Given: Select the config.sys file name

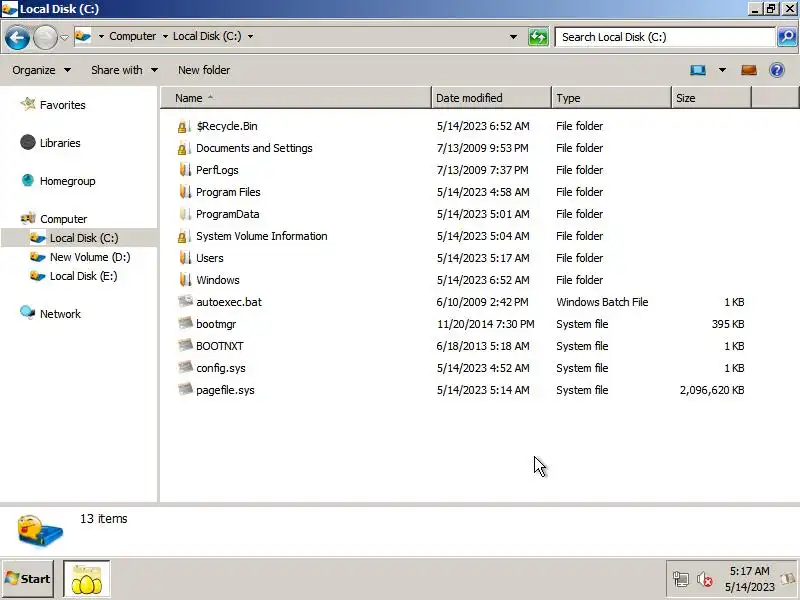Looking at the screenshot, I should coord(220,368).
